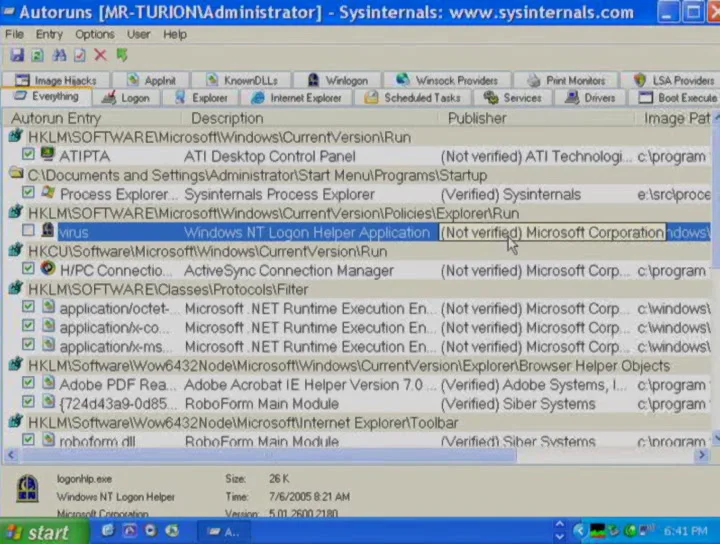The width and height of the screenshot is (720, 544).
Task: Click the Find binoculars icon
Action: (58, 55)
